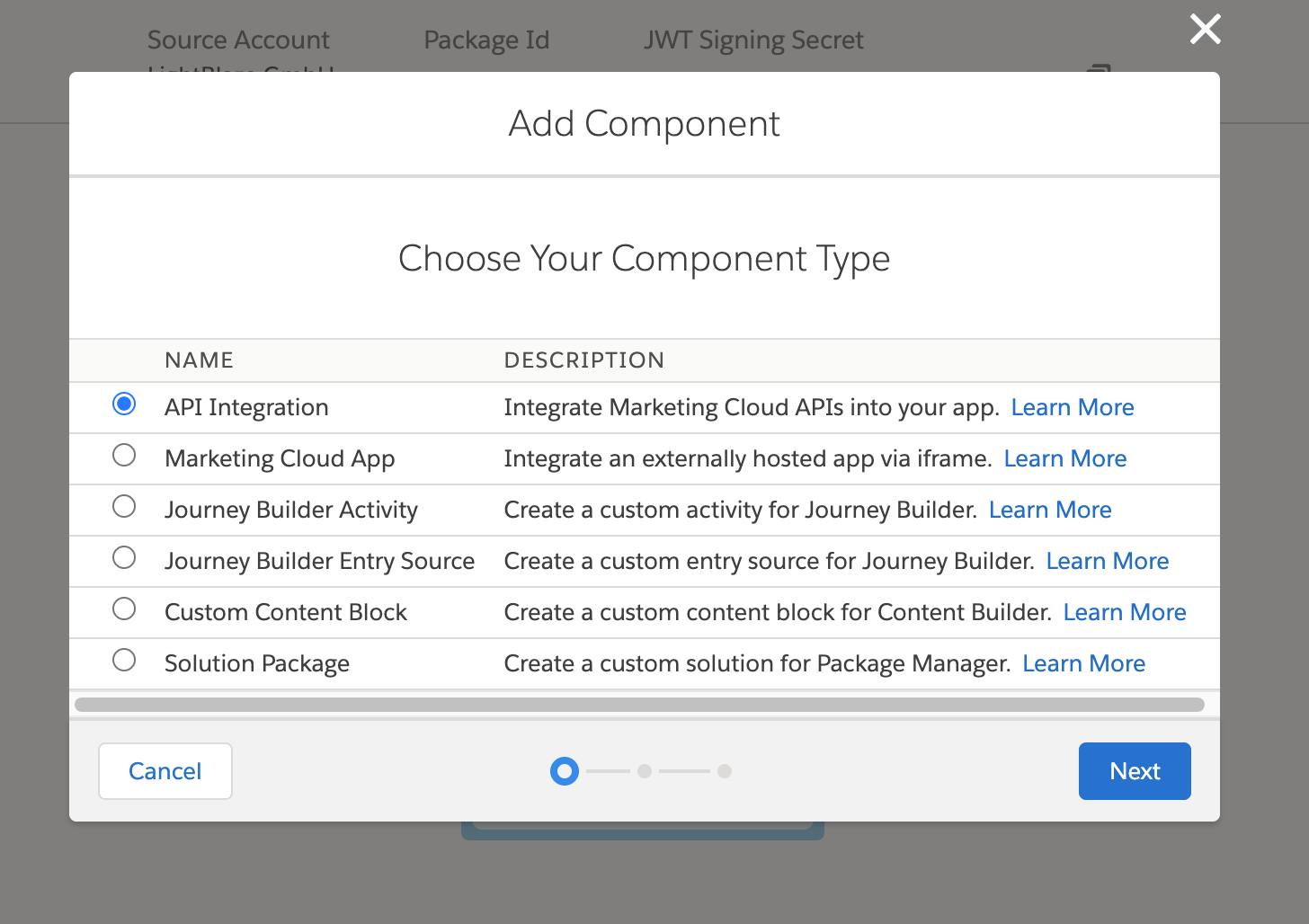Follow Learn More link for Journey Builder Entry Source
1309x924 pixels.
point(1108,561)
